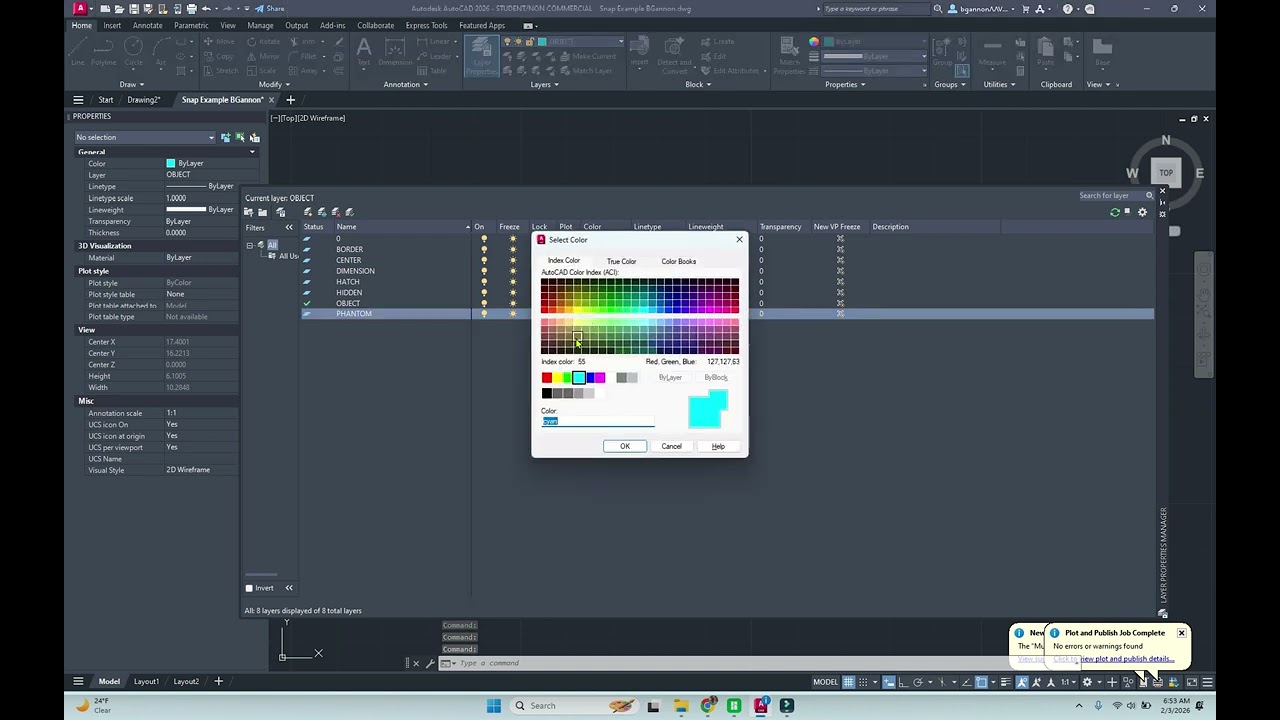Toggle polar tracking icon in status bar
This screenshot has width=1280, height=720.
tap(917, 682)
